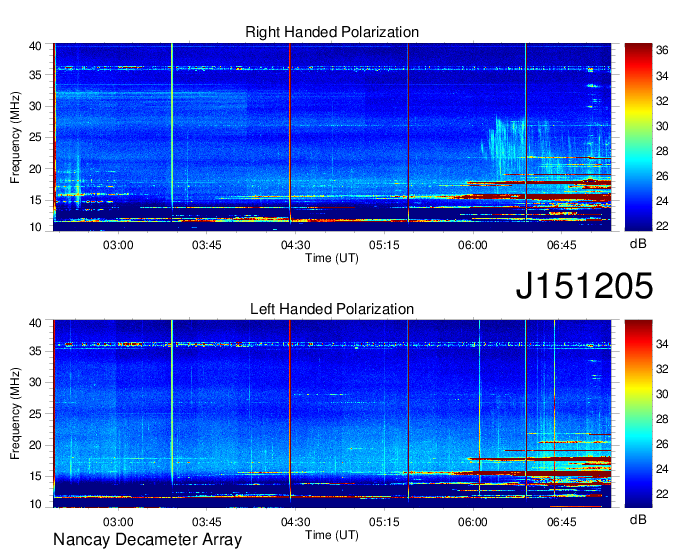Click "05:15" time tick of Left Handed plot
Viewport: 680px width, 552px height.
pos(384,522)
